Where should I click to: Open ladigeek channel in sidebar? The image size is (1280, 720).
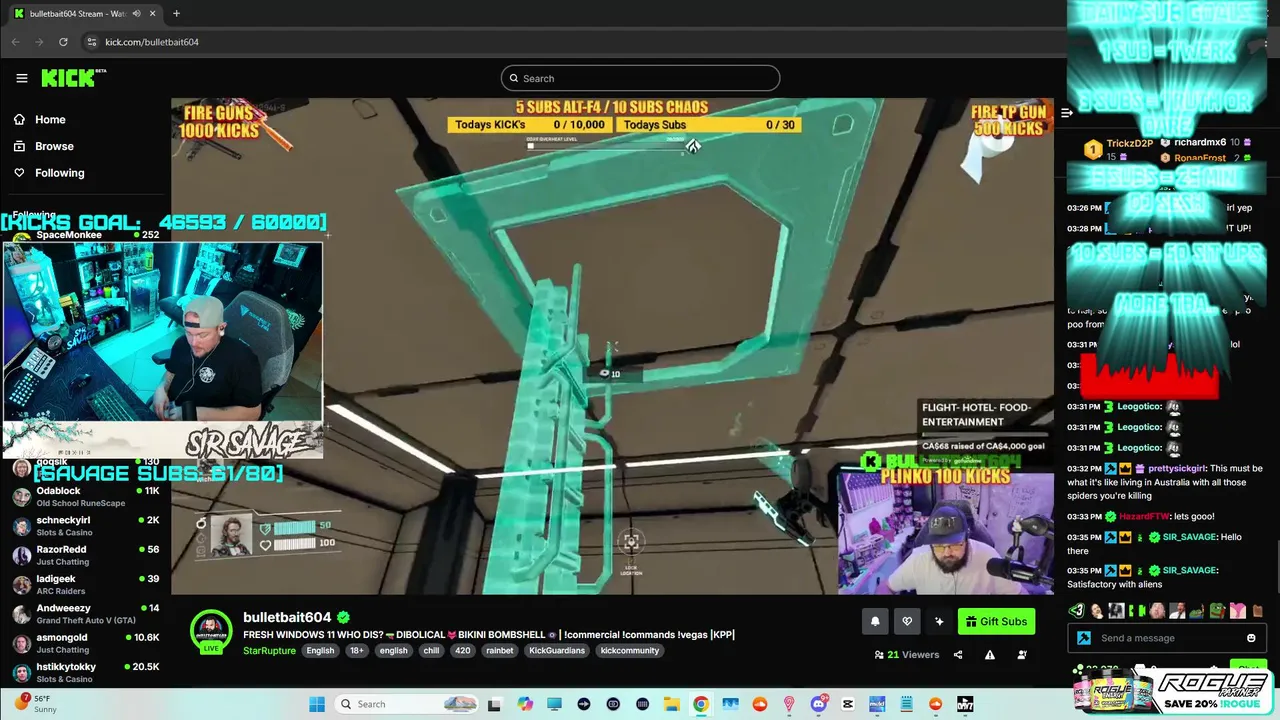pyautogui.click(x=85, y=584)
